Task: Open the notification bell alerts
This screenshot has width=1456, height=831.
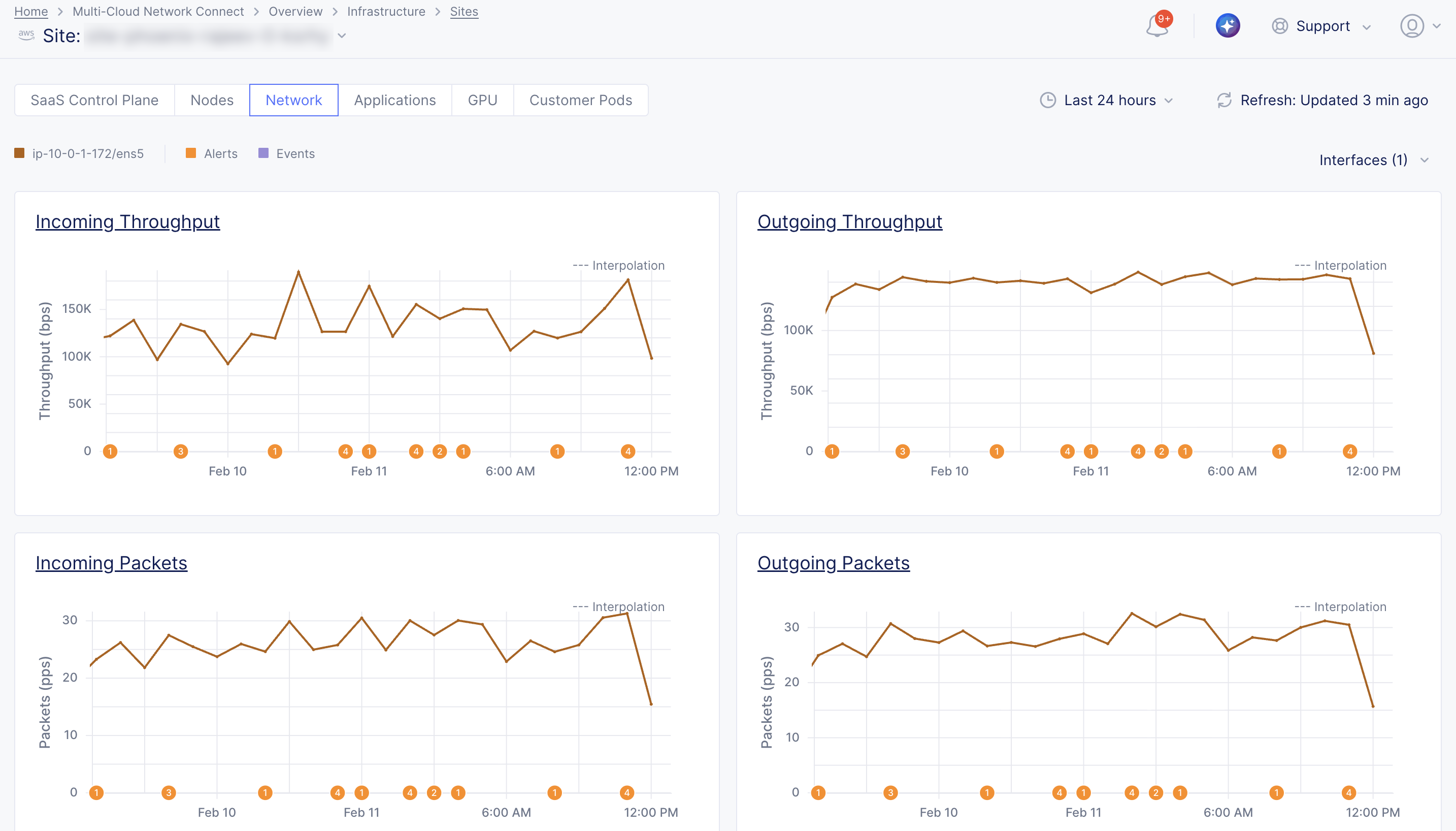Action: pos(1157,27)
